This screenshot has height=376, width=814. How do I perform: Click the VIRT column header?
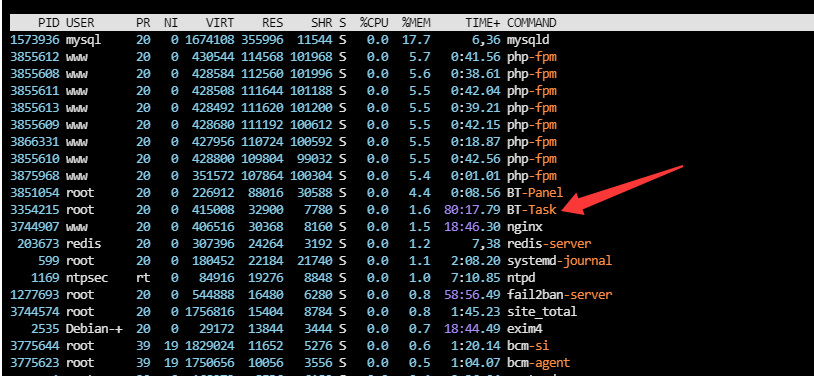pos(220,23)
